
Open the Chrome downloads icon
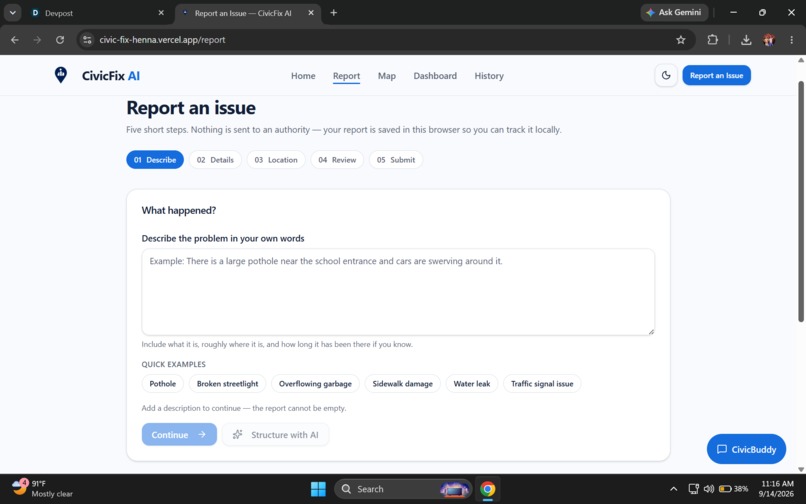coord(746,40)
